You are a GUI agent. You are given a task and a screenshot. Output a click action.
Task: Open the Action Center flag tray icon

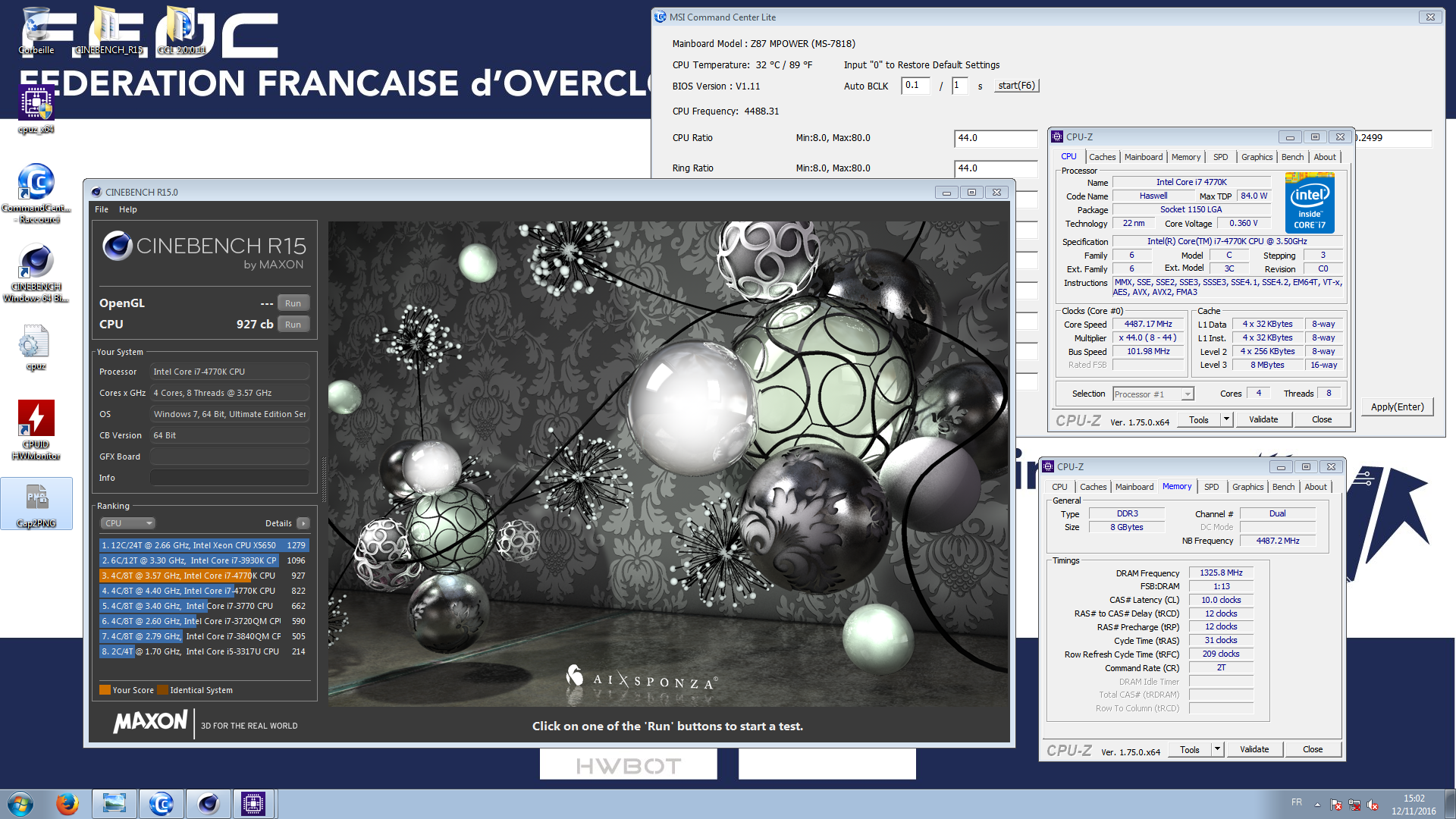coord(1336,805)
